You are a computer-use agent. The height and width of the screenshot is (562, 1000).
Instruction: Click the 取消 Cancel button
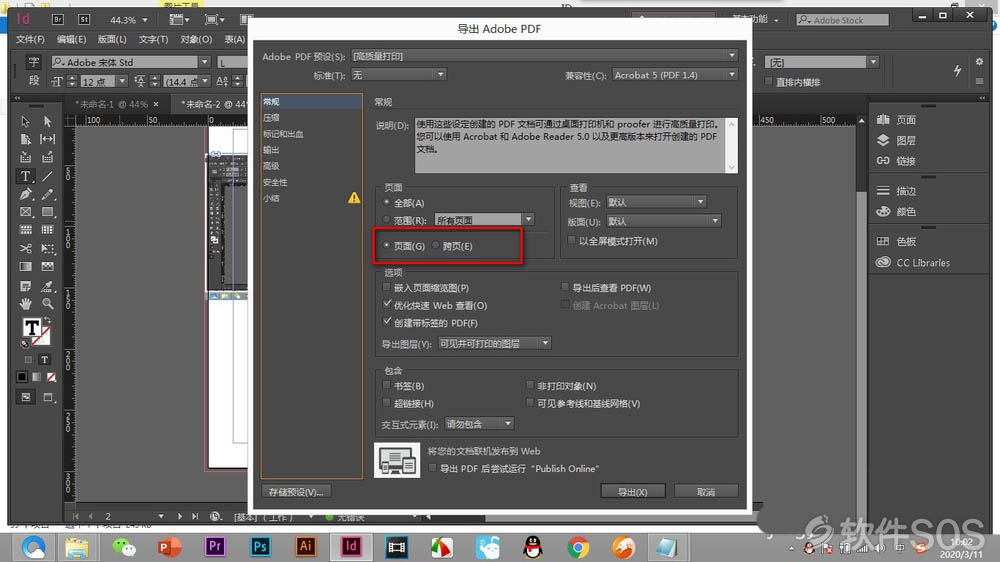pyautogui.click(x=706, y=491)
